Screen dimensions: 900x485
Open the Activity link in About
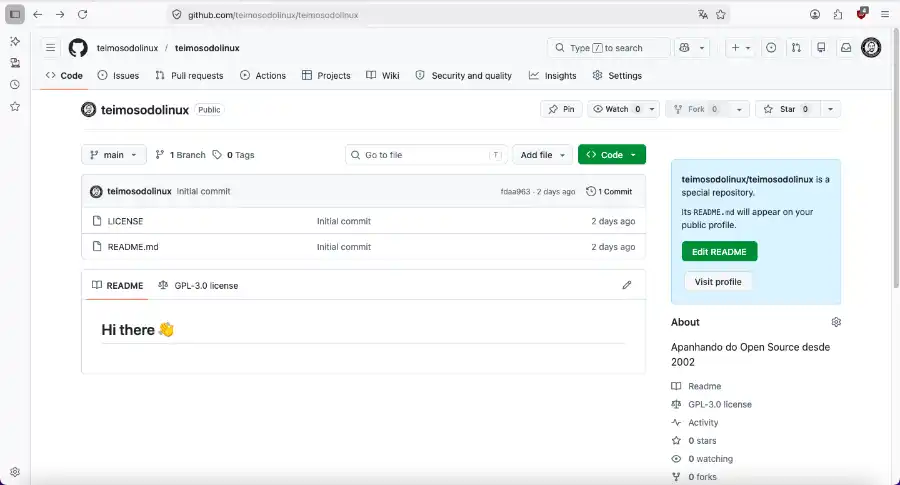point(703,422)
